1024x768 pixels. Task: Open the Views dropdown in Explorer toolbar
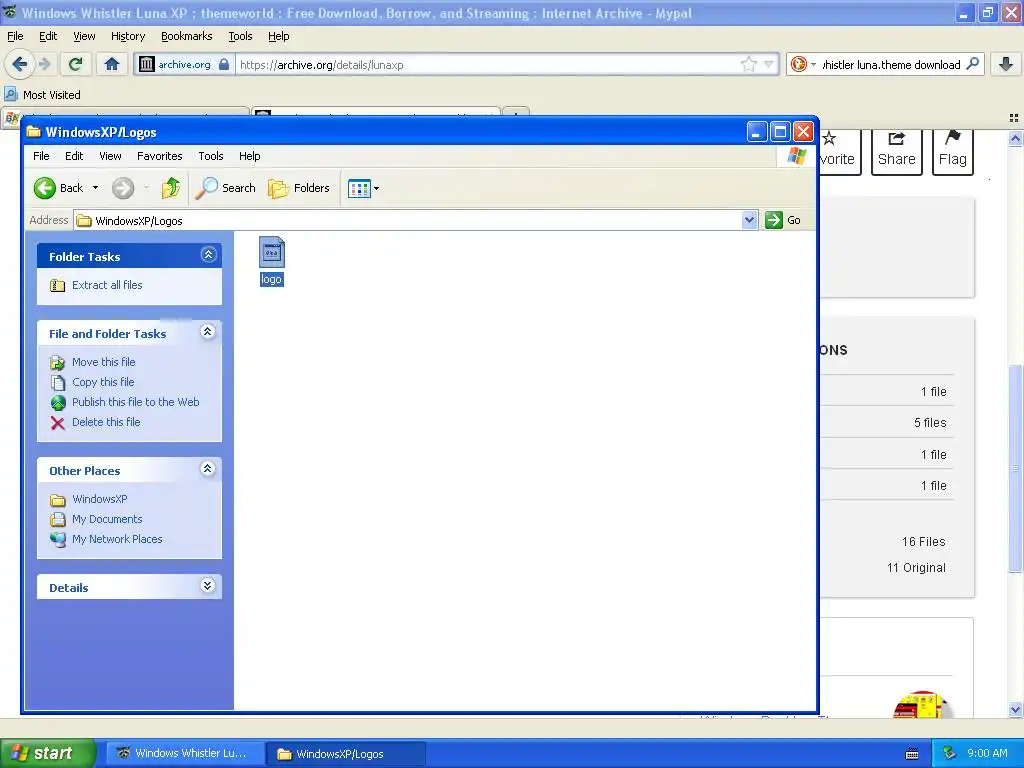point(363,189)
